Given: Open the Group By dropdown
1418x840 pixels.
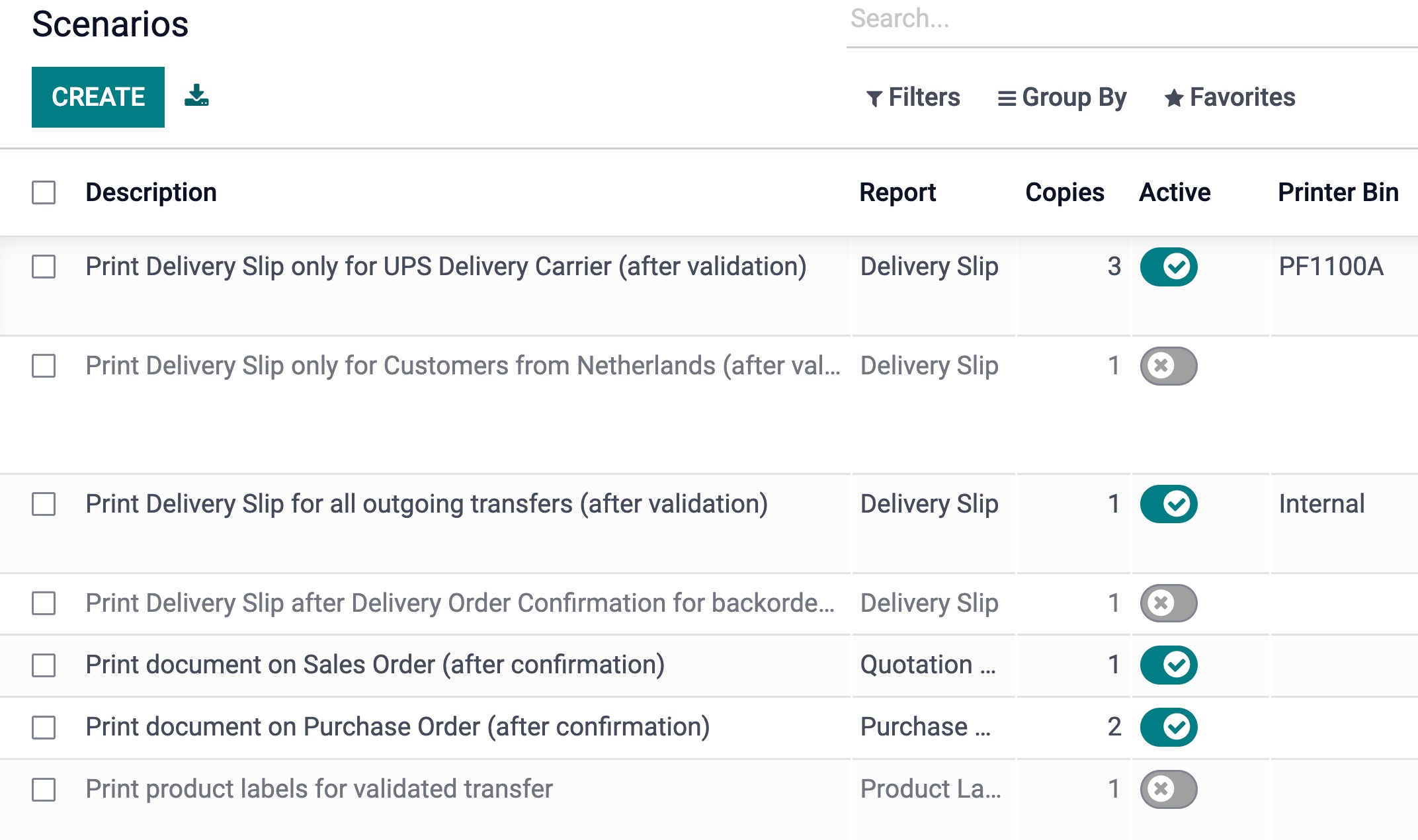Looking at the screenshot, I should coord(1062,97).
